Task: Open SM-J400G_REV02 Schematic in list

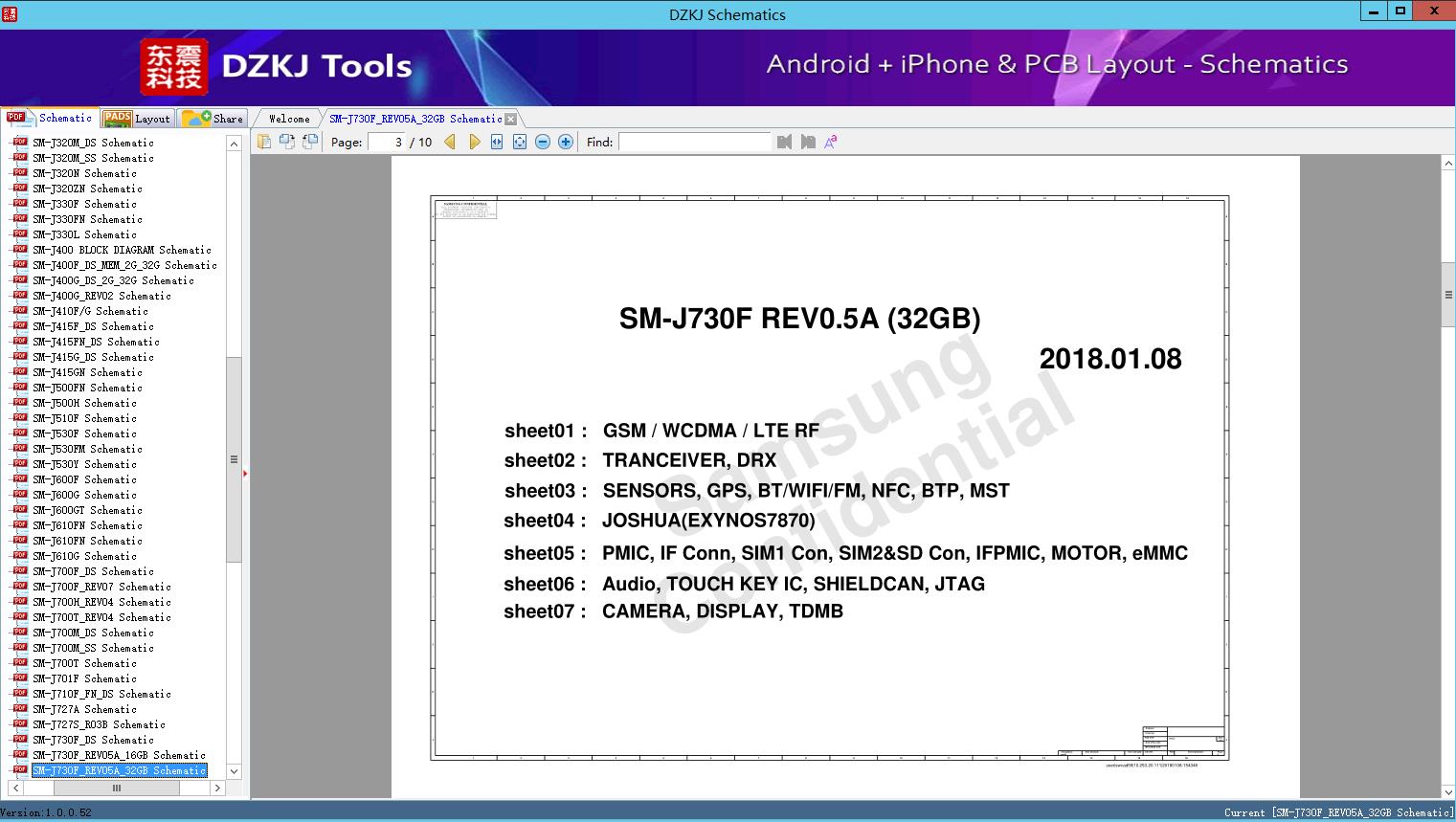Action: coord(101,296)
